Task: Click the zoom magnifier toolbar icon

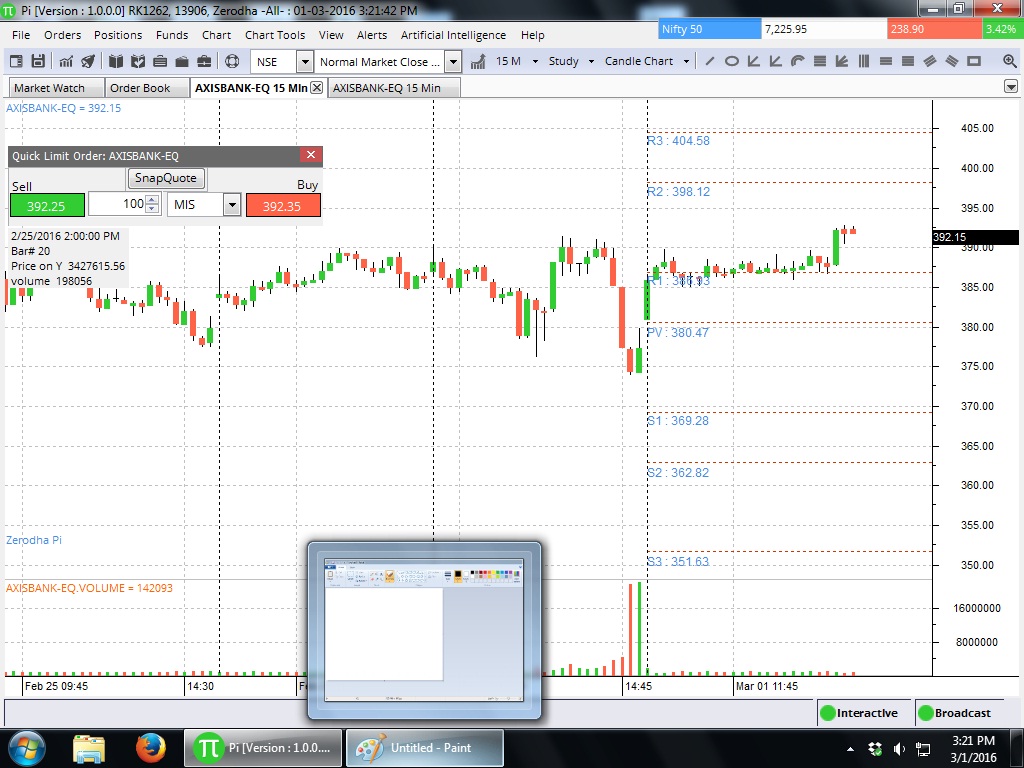Action: click(1010, 61)
